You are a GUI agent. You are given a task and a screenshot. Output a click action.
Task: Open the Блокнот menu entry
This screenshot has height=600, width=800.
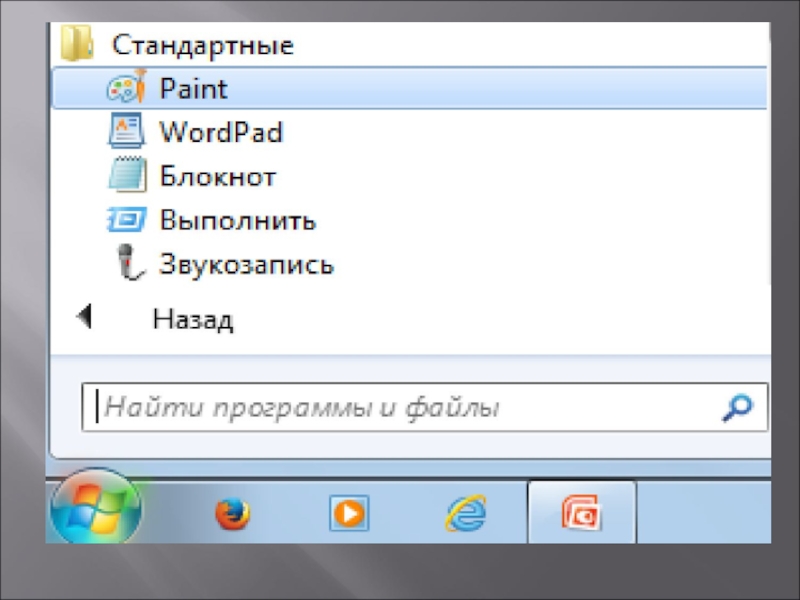pos(218,177)
